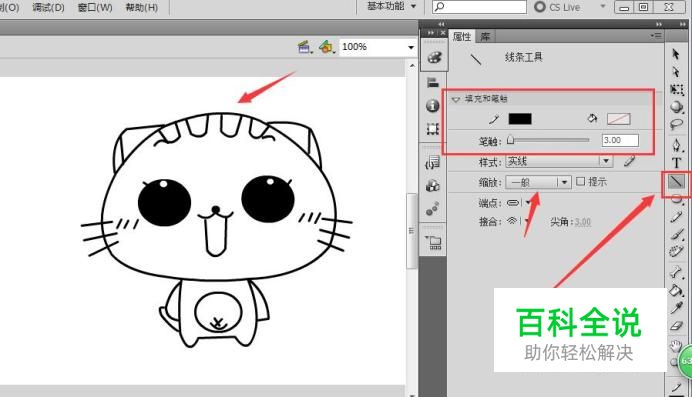Screen dimensions: 692x397
Task: Click the edit stroke style pencil icon
Action: click(630, 161)
